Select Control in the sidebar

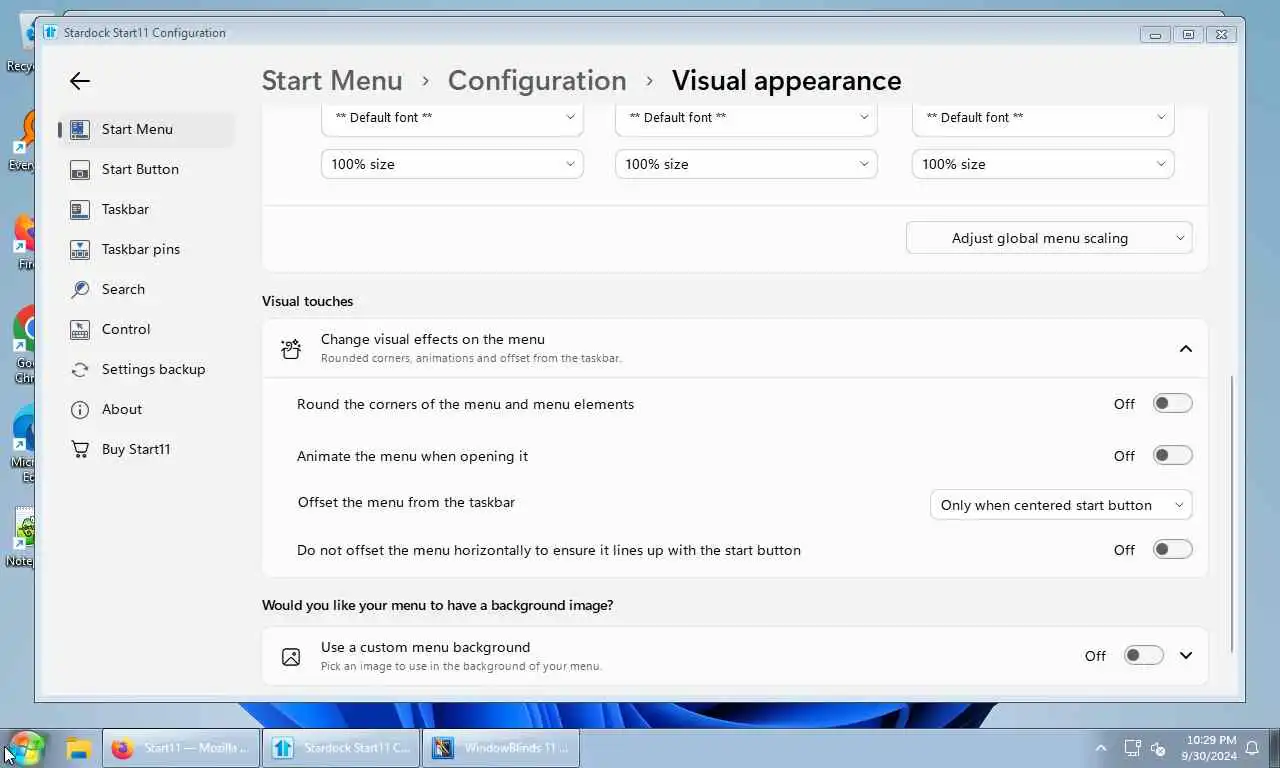(147, 329)
